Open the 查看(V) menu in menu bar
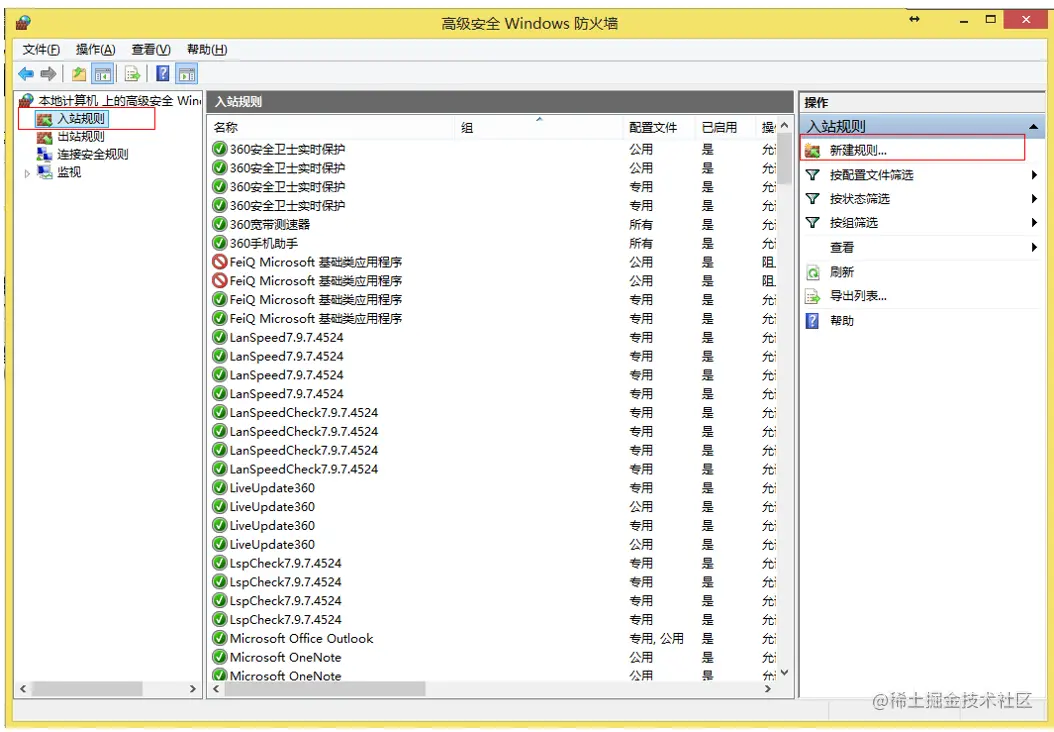 [151, 50]
